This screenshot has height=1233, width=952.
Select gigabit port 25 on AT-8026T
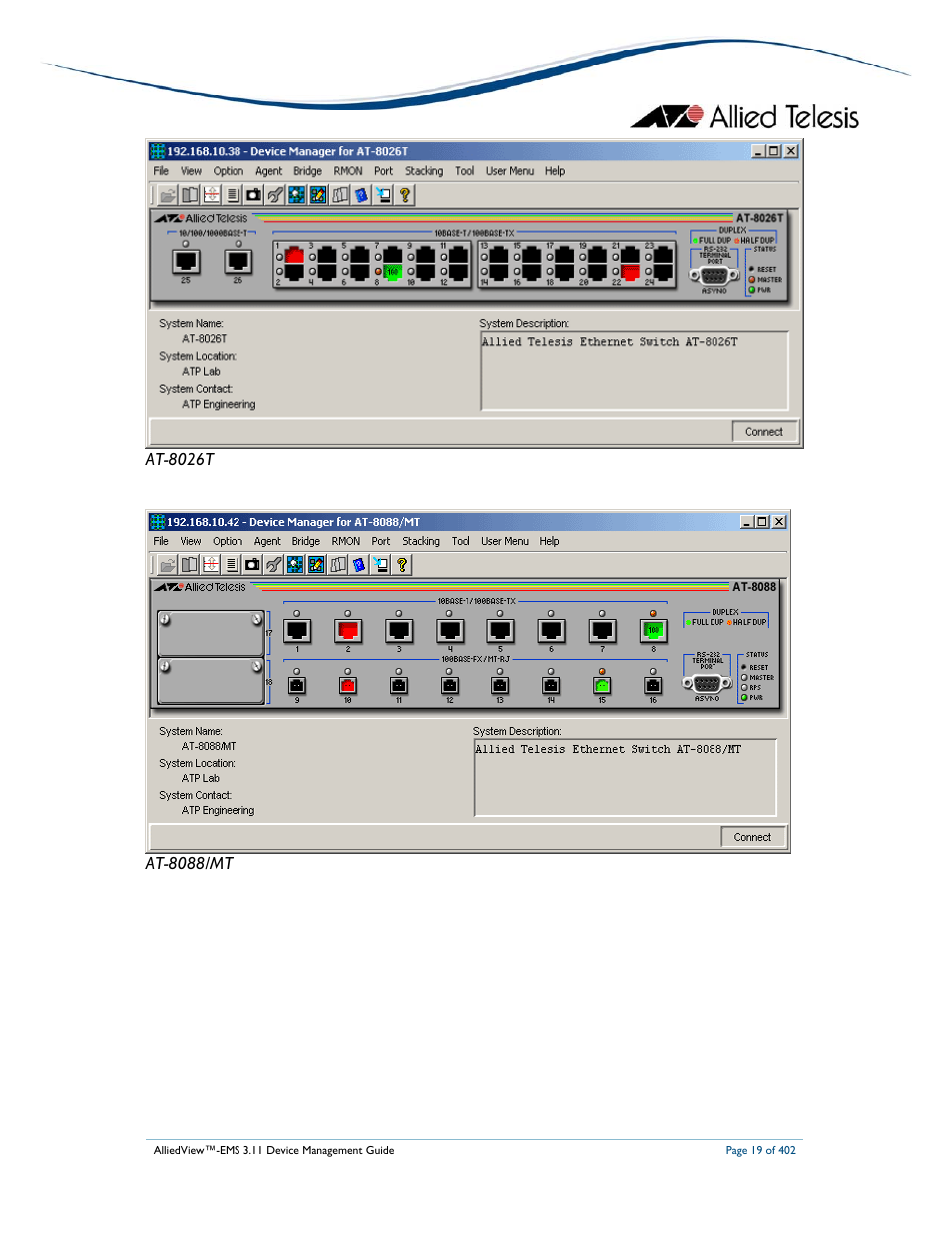tap(186, 261)
